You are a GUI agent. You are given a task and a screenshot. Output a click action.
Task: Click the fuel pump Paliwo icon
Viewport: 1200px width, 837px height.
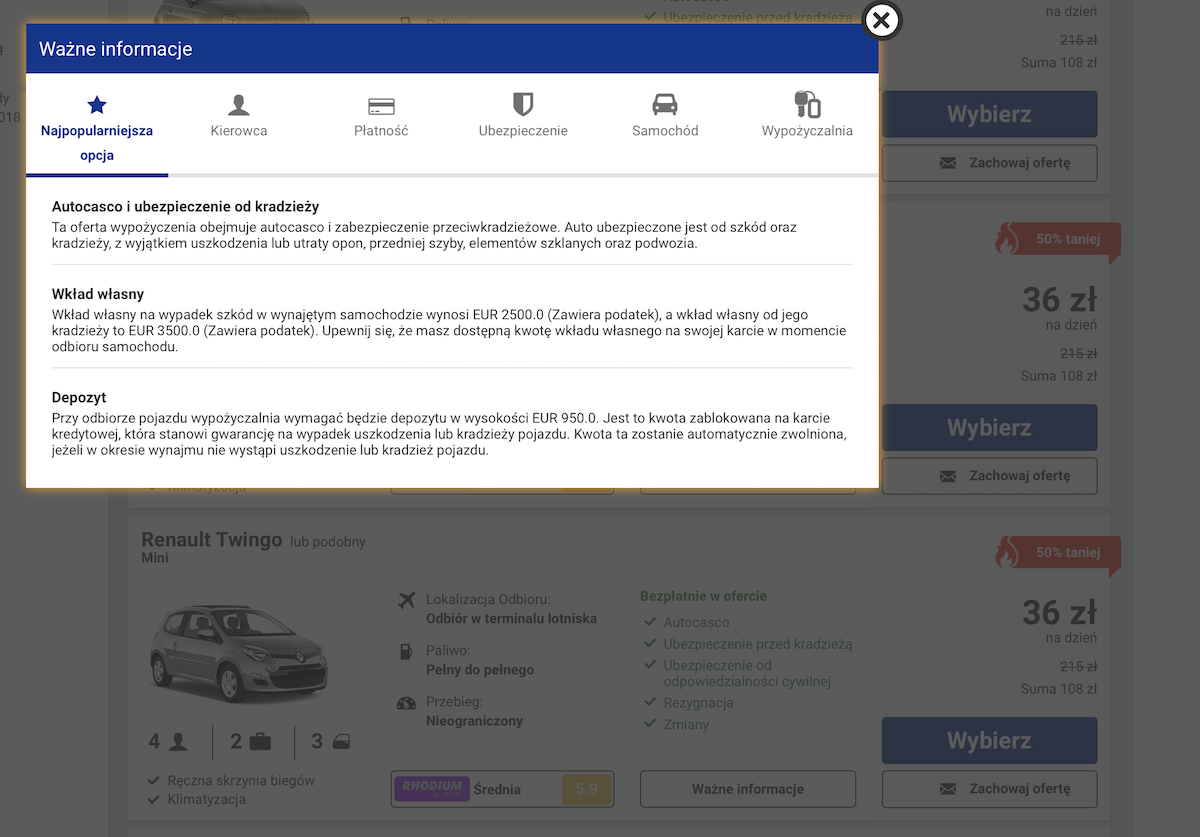pyautogui.click(x=406, y=651)
